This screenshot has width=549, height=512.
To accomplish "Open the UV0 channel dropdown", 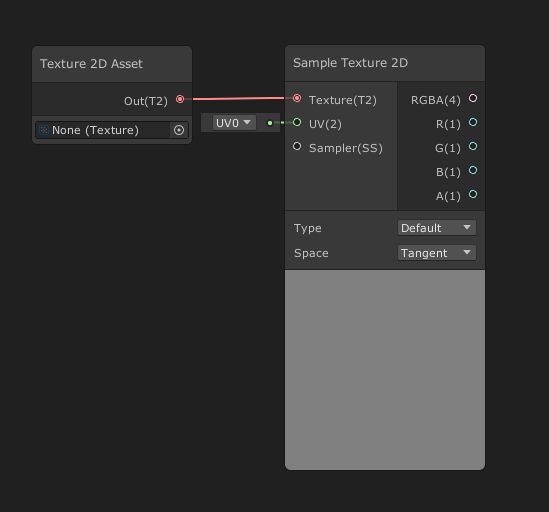I will [x=234, y=123].
